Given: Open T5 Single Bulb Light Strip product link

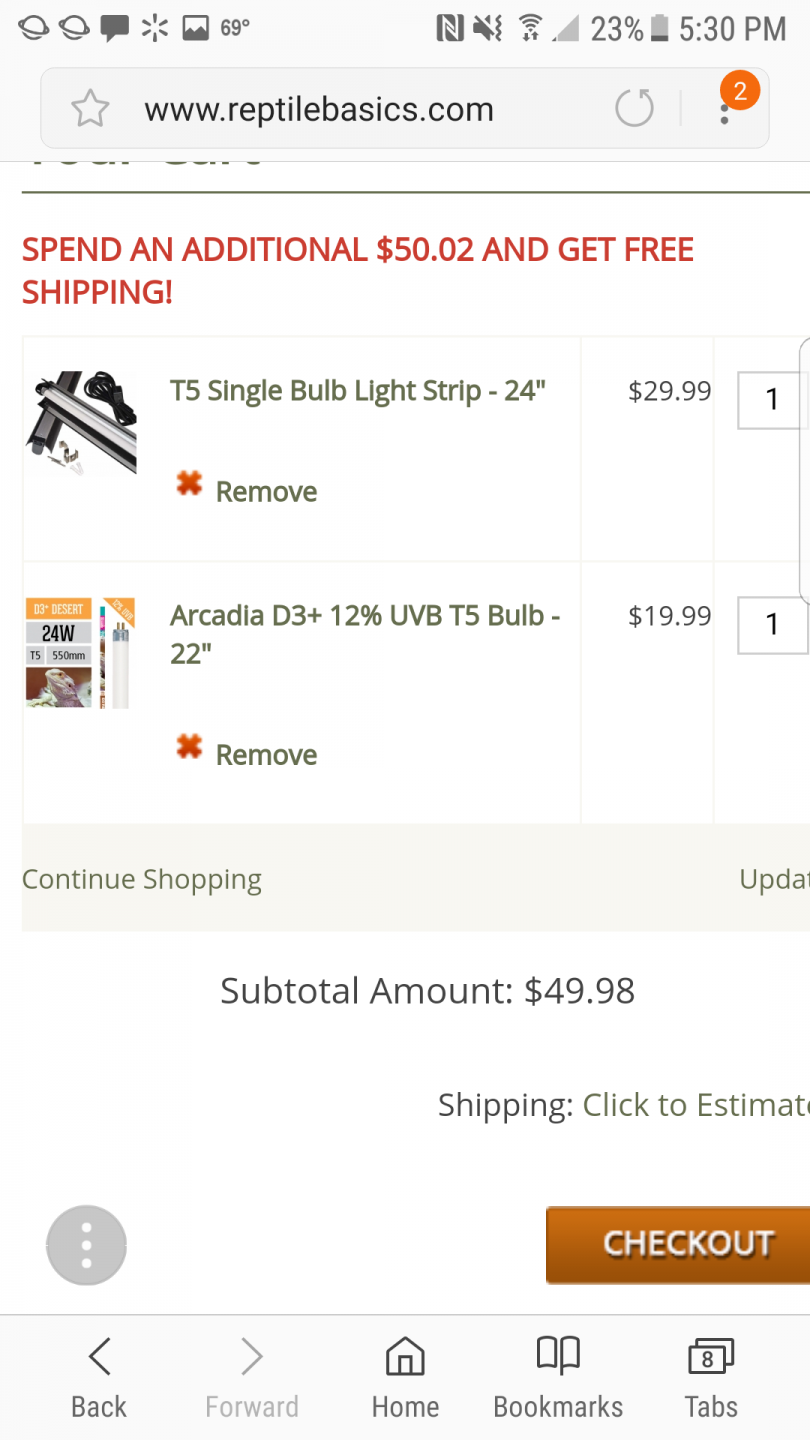Looking at the screenshot, I should coord(358,390).
